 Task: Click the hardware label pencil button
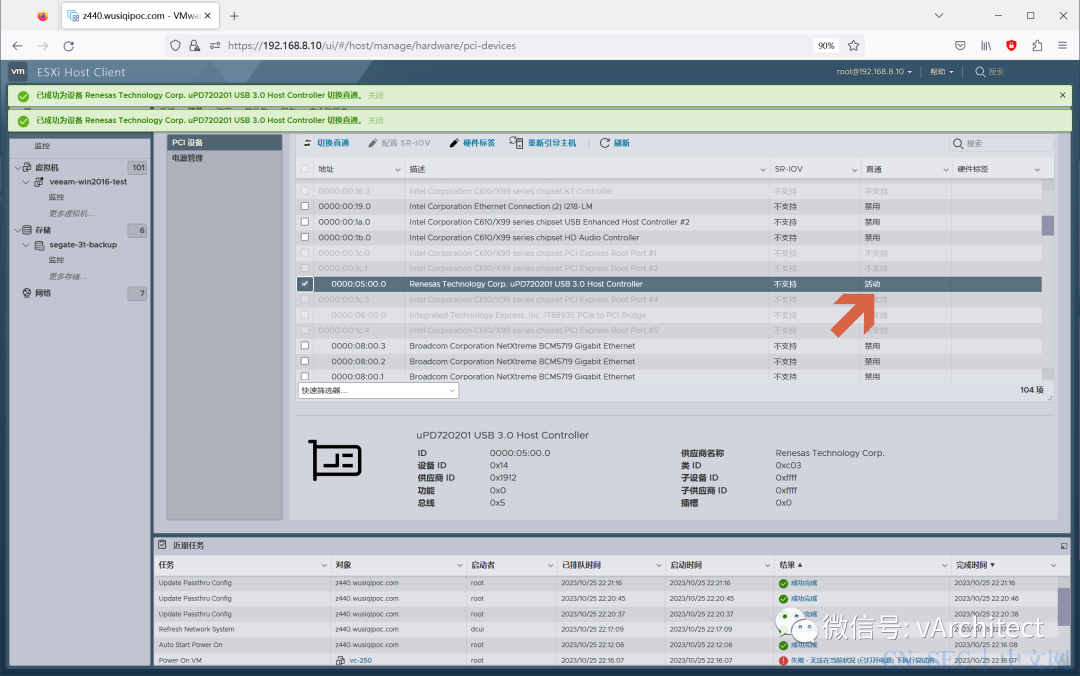point(472,143)
